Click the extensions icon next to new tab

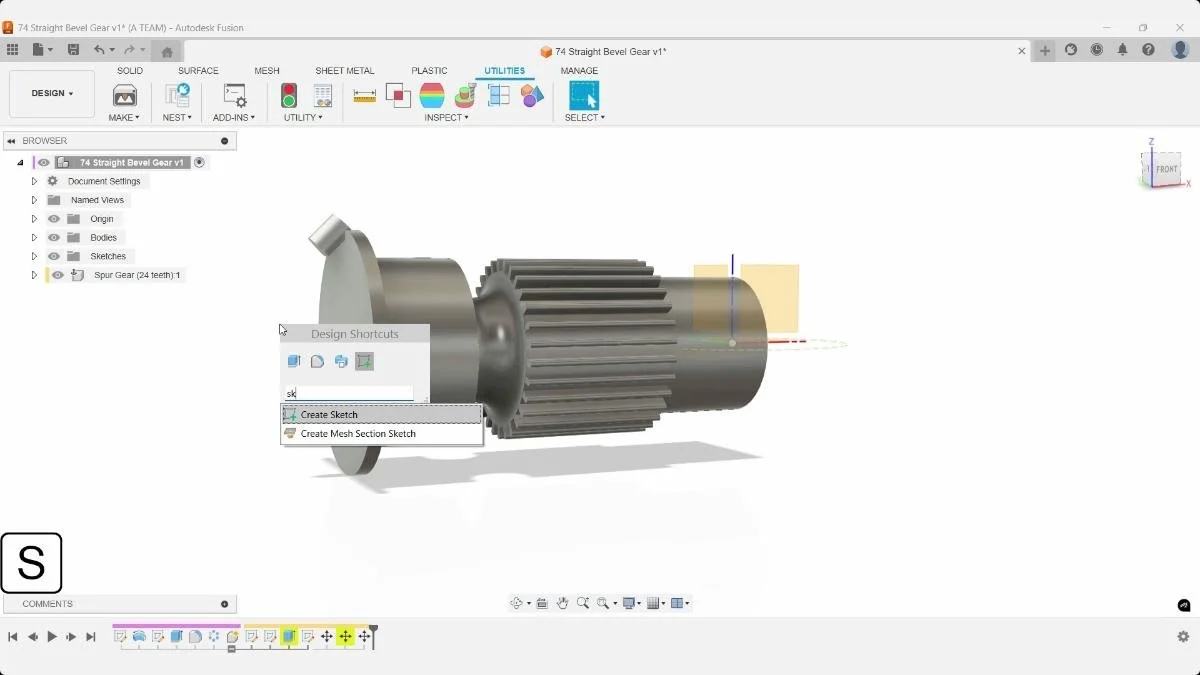(x=1071, y=50)
